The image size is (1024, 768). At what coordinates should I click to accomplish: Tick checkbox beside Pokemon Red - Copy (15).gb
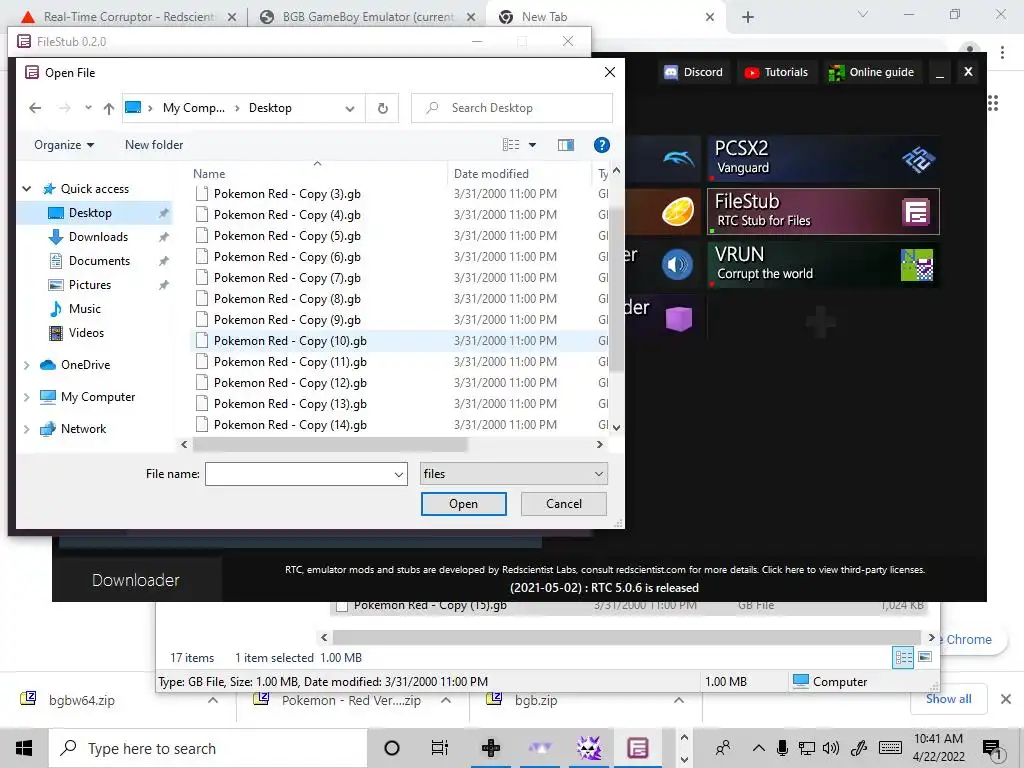342,607
